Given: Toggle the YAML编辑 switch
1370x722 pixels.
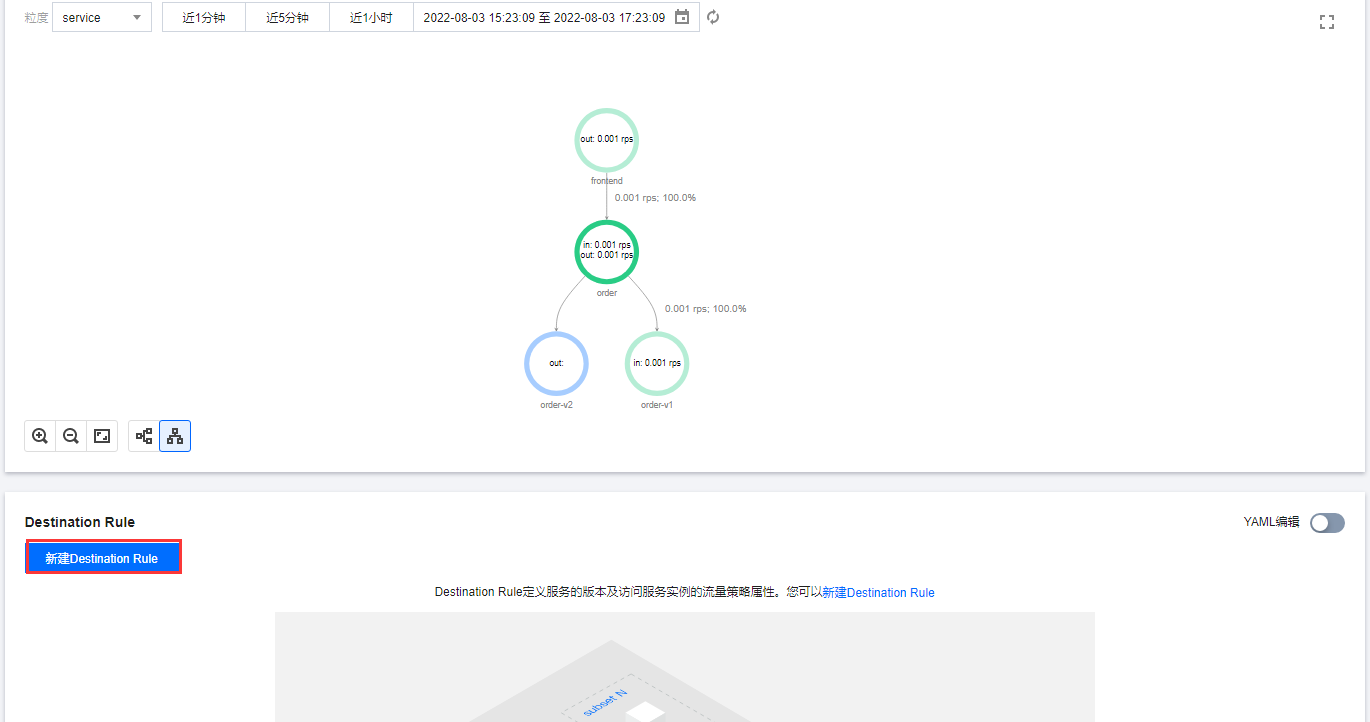Looking at the screenshot, I should (x=1327, y=522).
